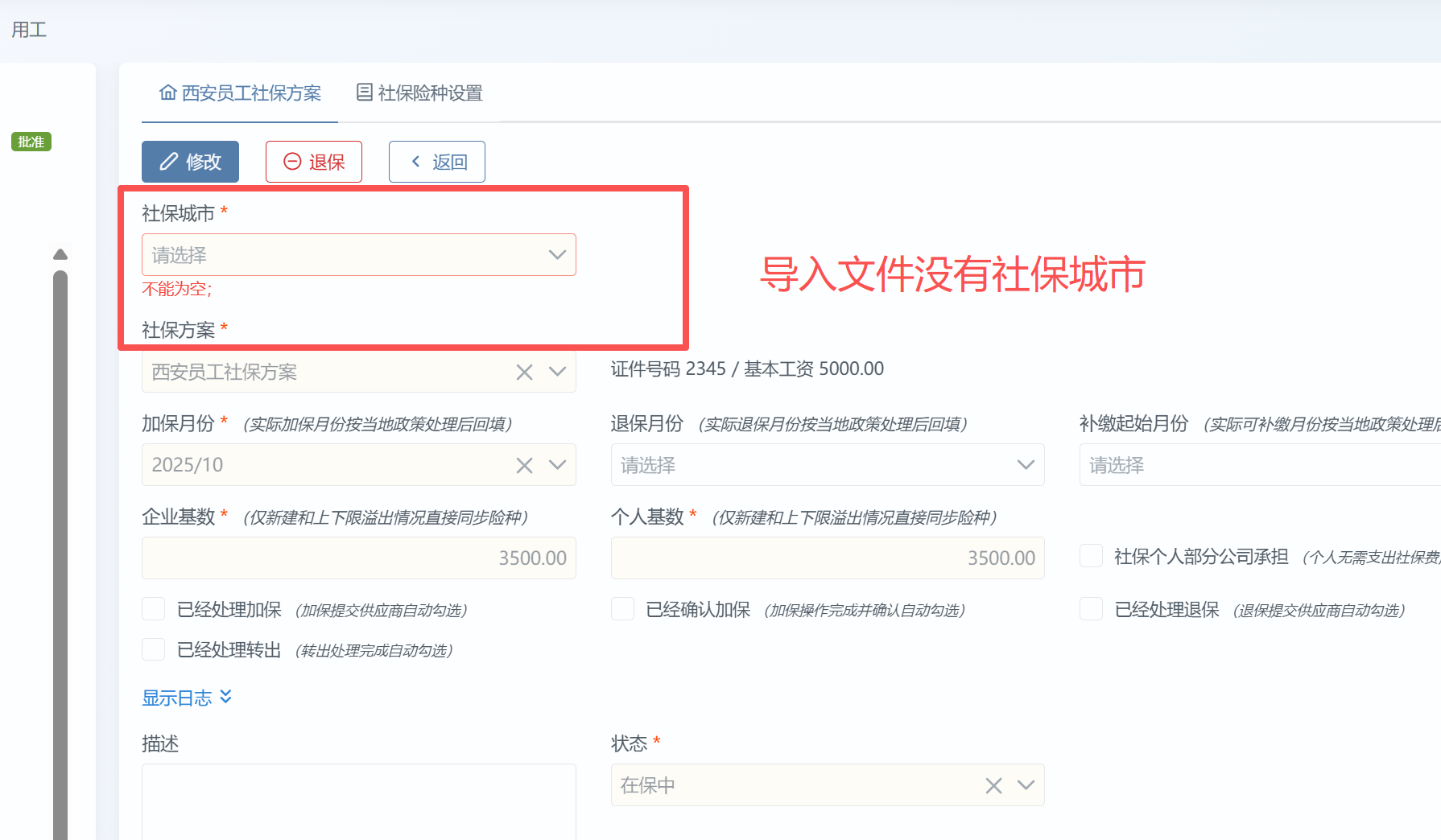The image size is (1441, 840).
Task: Expand the 显示日志 section
Action: click(187, 698)
